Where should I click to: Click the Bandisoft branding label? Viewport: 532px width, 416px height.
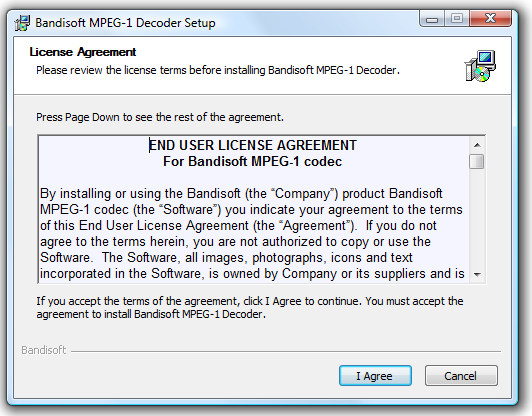(44, 350)
